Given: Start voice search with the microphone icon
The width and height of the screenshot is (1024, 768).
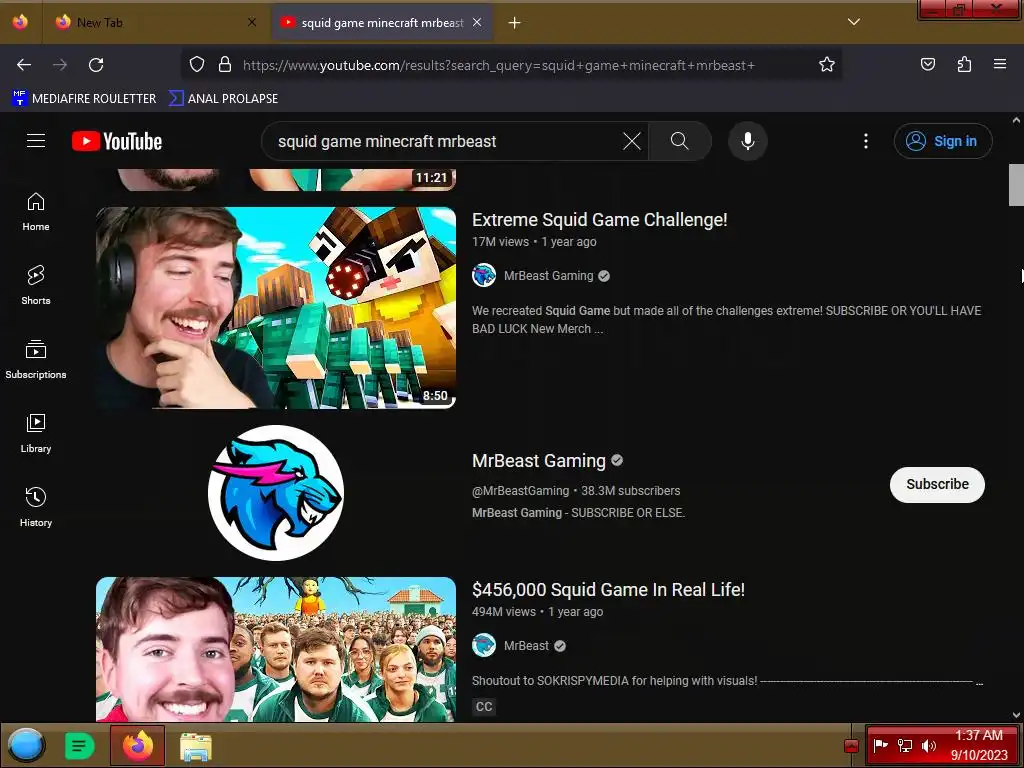Looking at the screenshot, I should tap(748, 141).
